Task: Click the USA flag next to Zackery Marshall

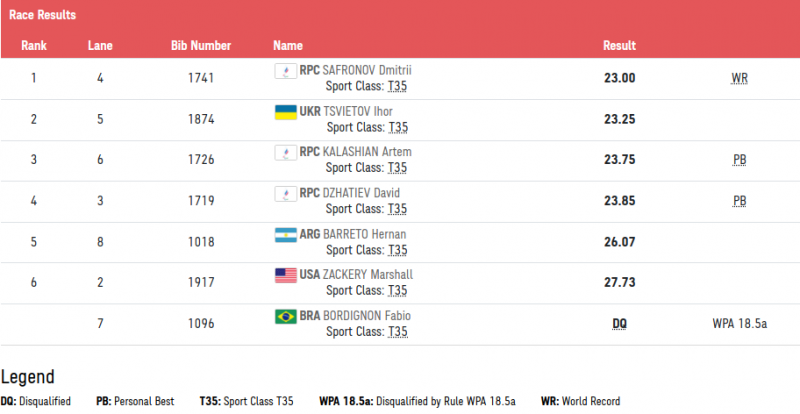Action: (285, 275)
